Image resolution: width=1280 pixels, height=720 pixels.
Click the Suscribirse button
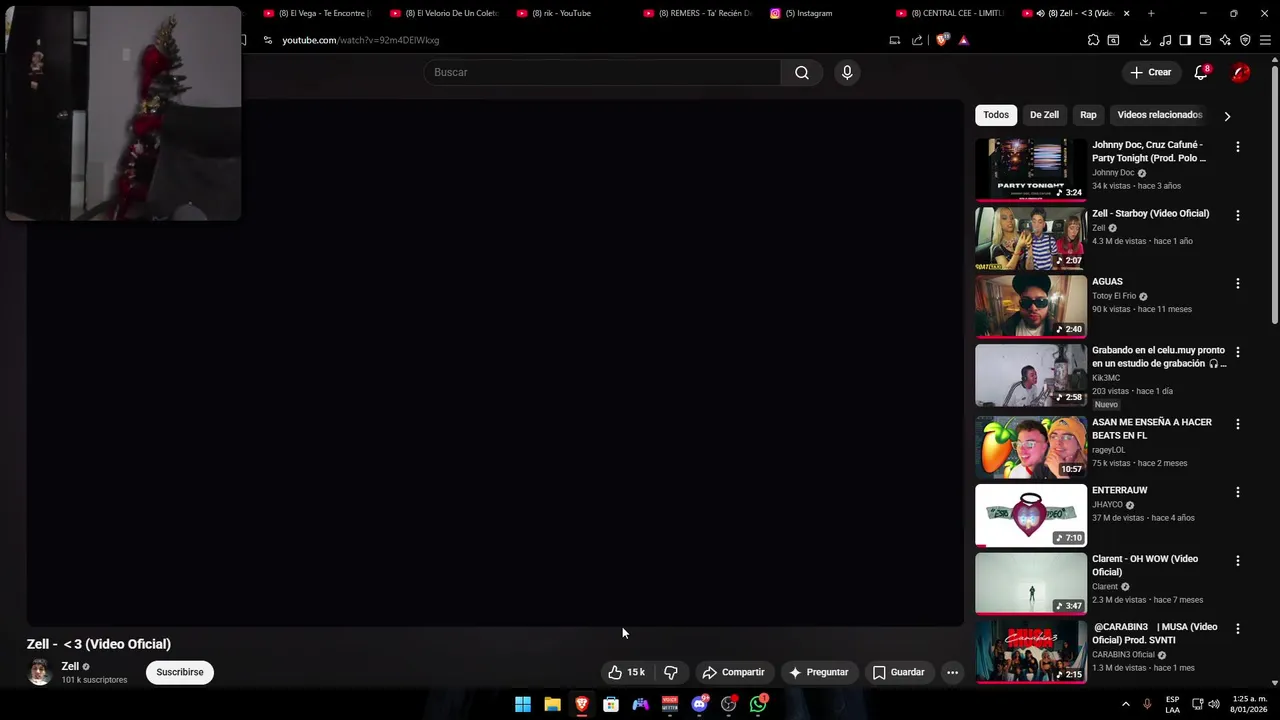pyautogui.click(x=180, y=672)
